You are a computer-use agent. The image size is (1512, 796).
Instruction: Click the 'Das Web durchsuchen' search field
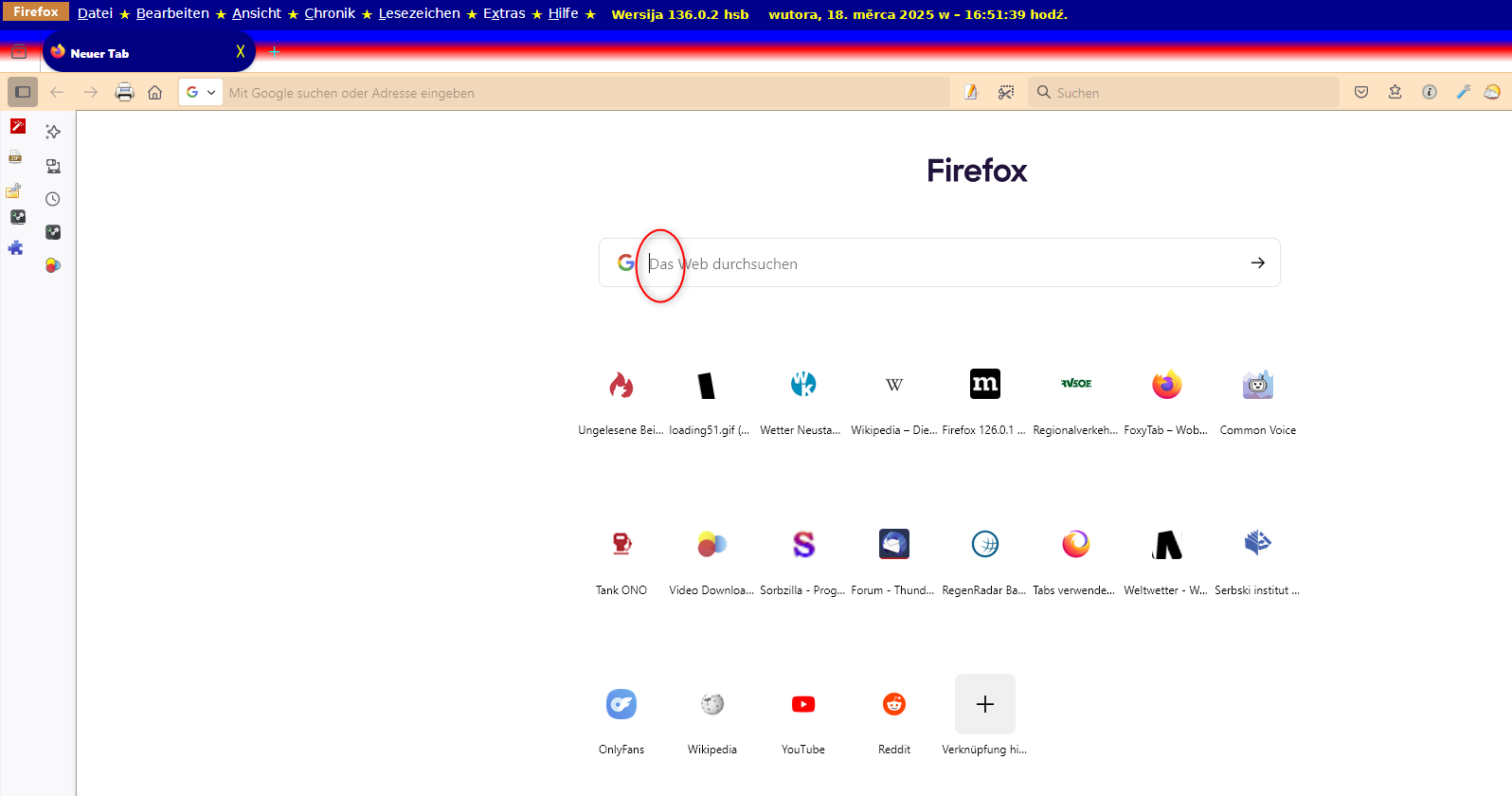tap(940, 263)
